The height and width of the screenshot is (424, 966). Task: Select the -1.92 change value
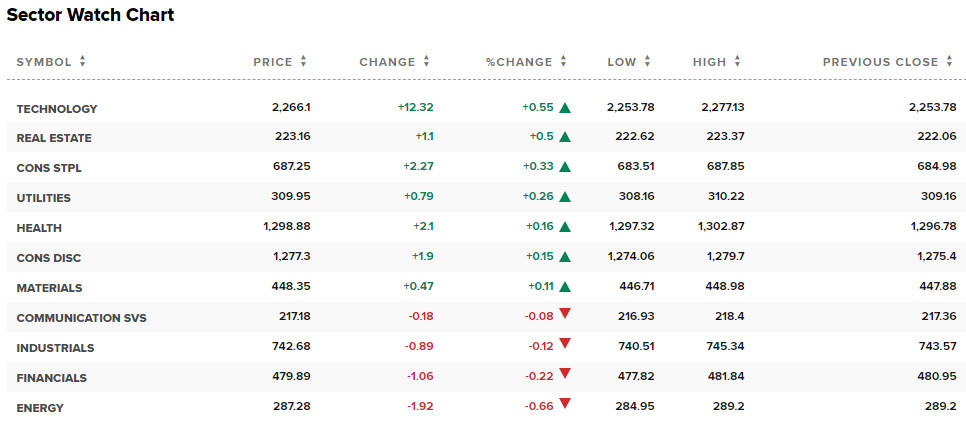point(420,406)
